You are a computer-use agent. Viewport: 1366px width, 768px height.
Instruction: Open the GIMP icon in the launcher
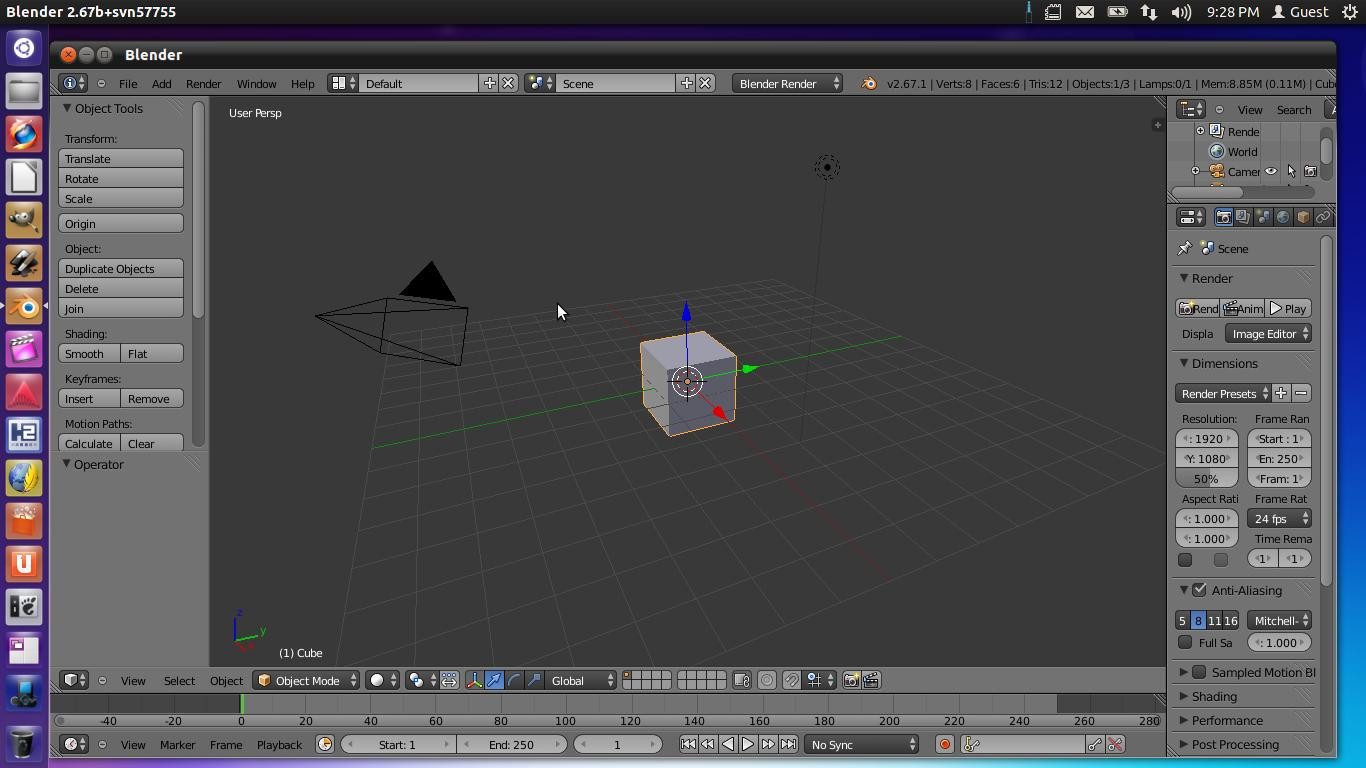click(x=24, y=219)
